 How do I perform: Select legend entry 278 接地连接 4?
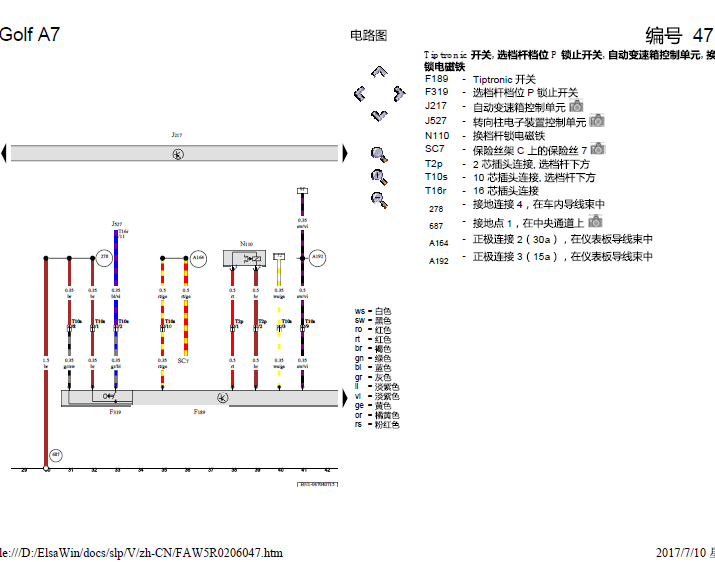point(517,206)
